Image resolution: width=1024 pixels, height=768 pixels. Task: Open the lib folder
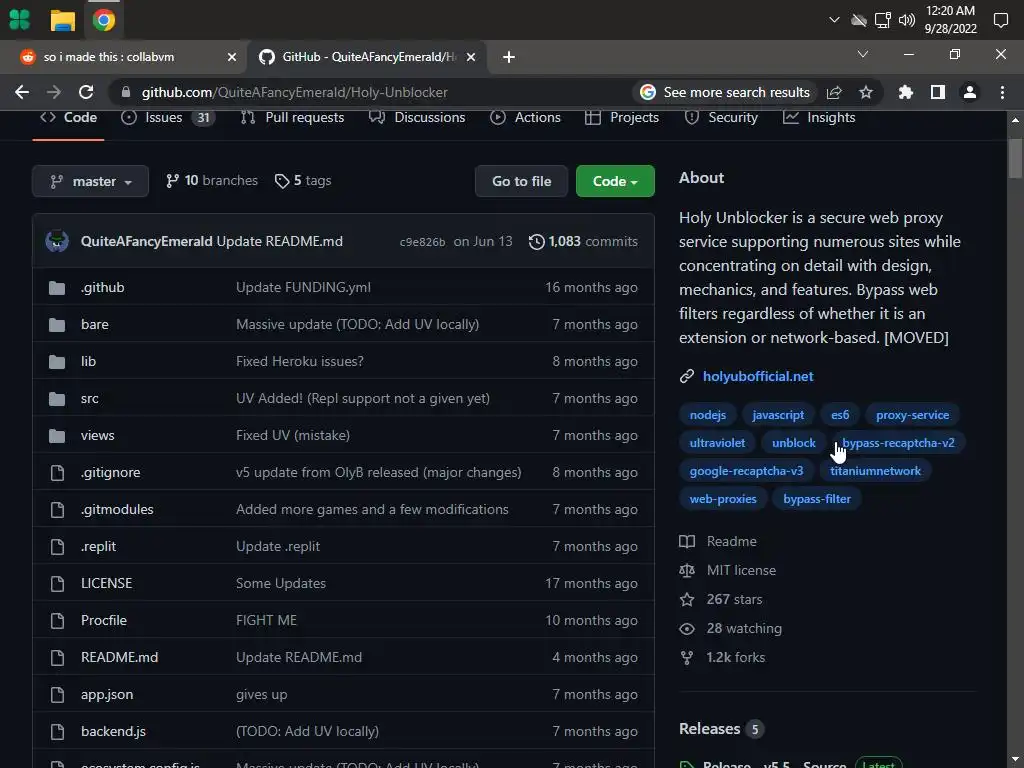(x=88, y=361)
